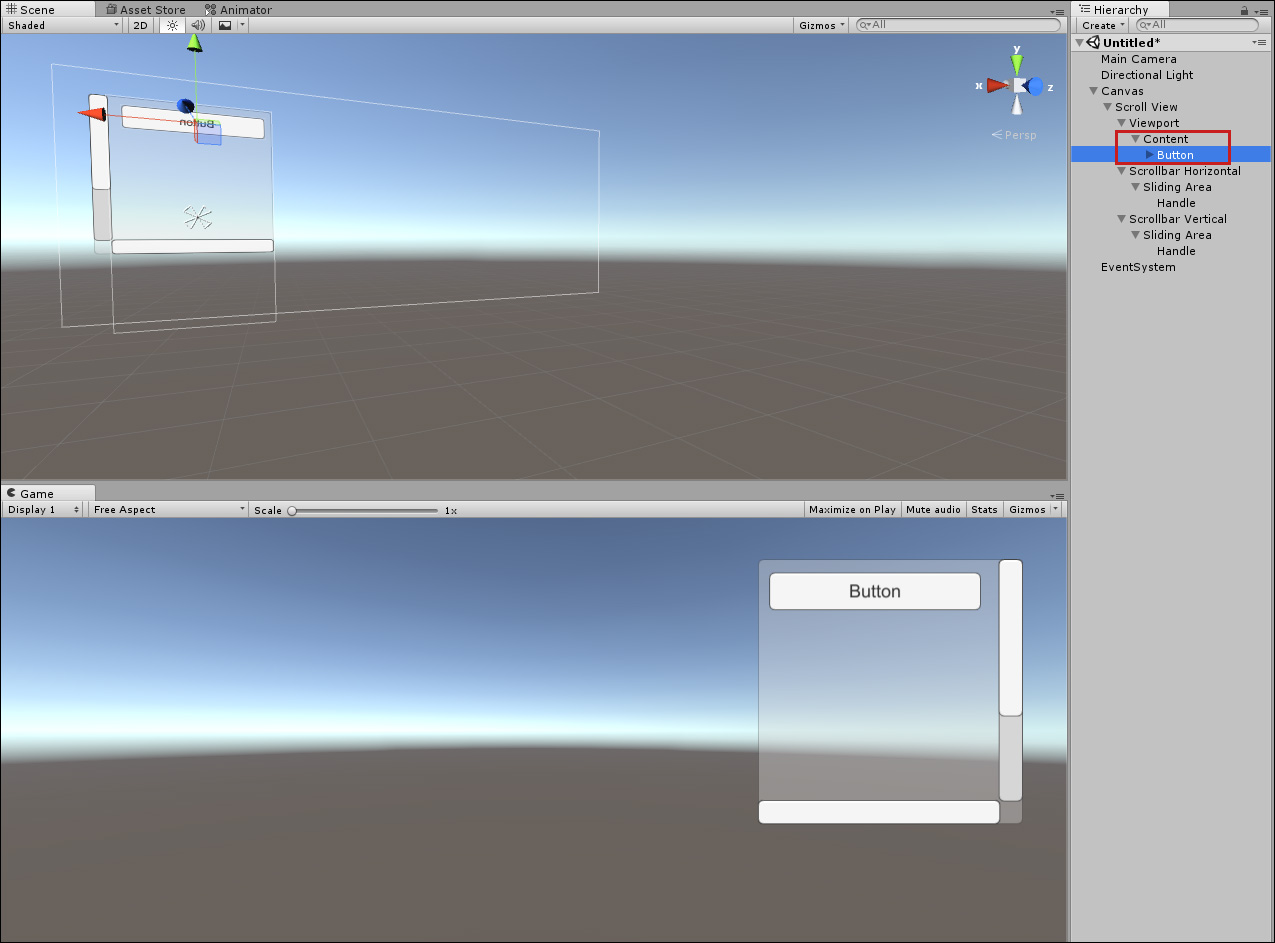Toggle scene effects image icon

pyautogui.click(x=225, y=25)
